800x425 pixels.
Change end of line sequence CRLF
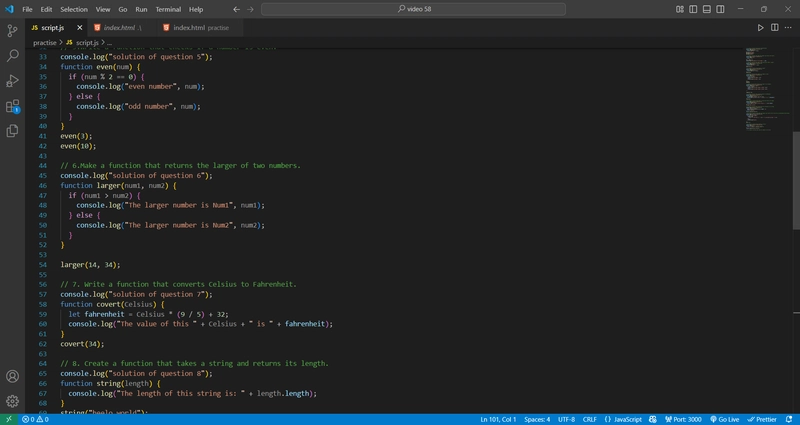coord(589,419)
